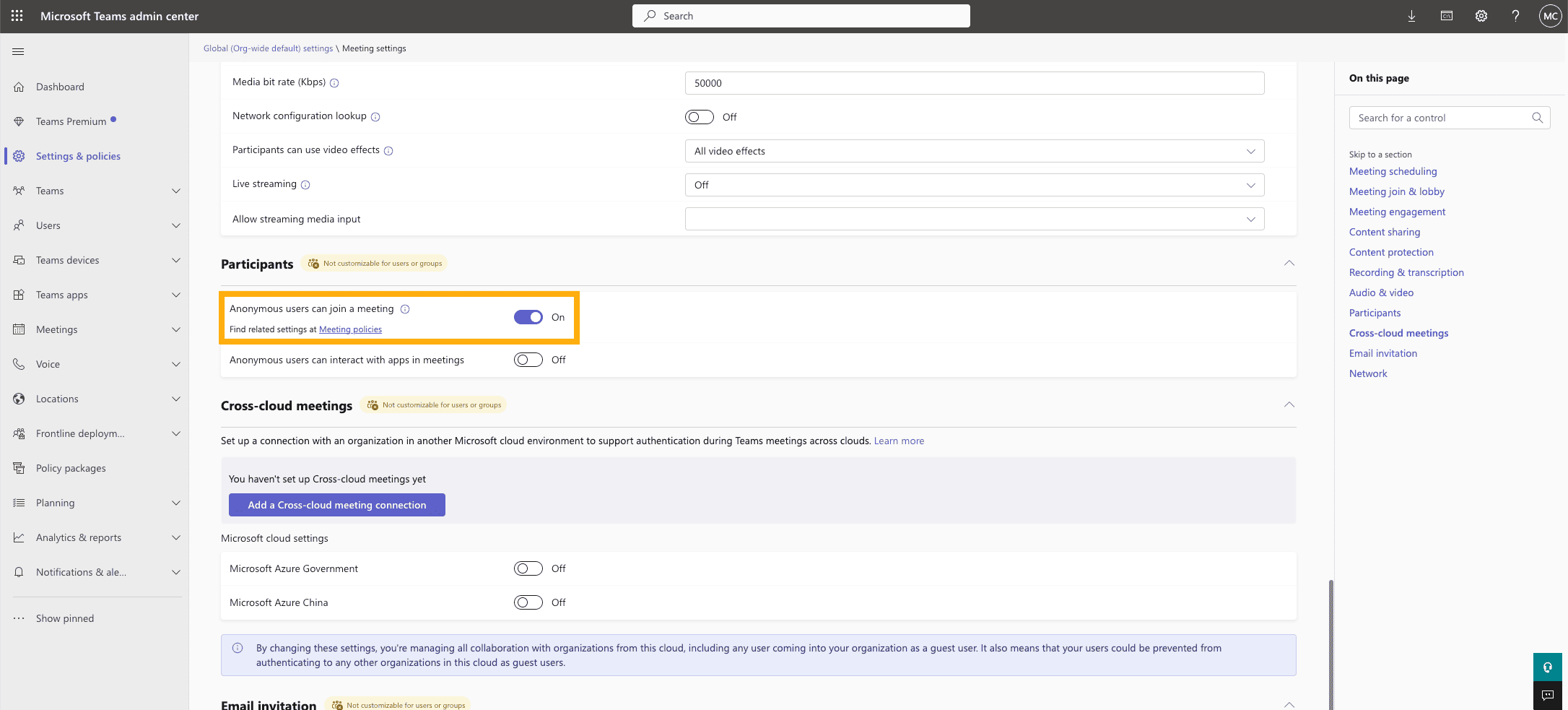Click the Dashboard home icon
Screen dimensions: 1568x710
[19, 87]
